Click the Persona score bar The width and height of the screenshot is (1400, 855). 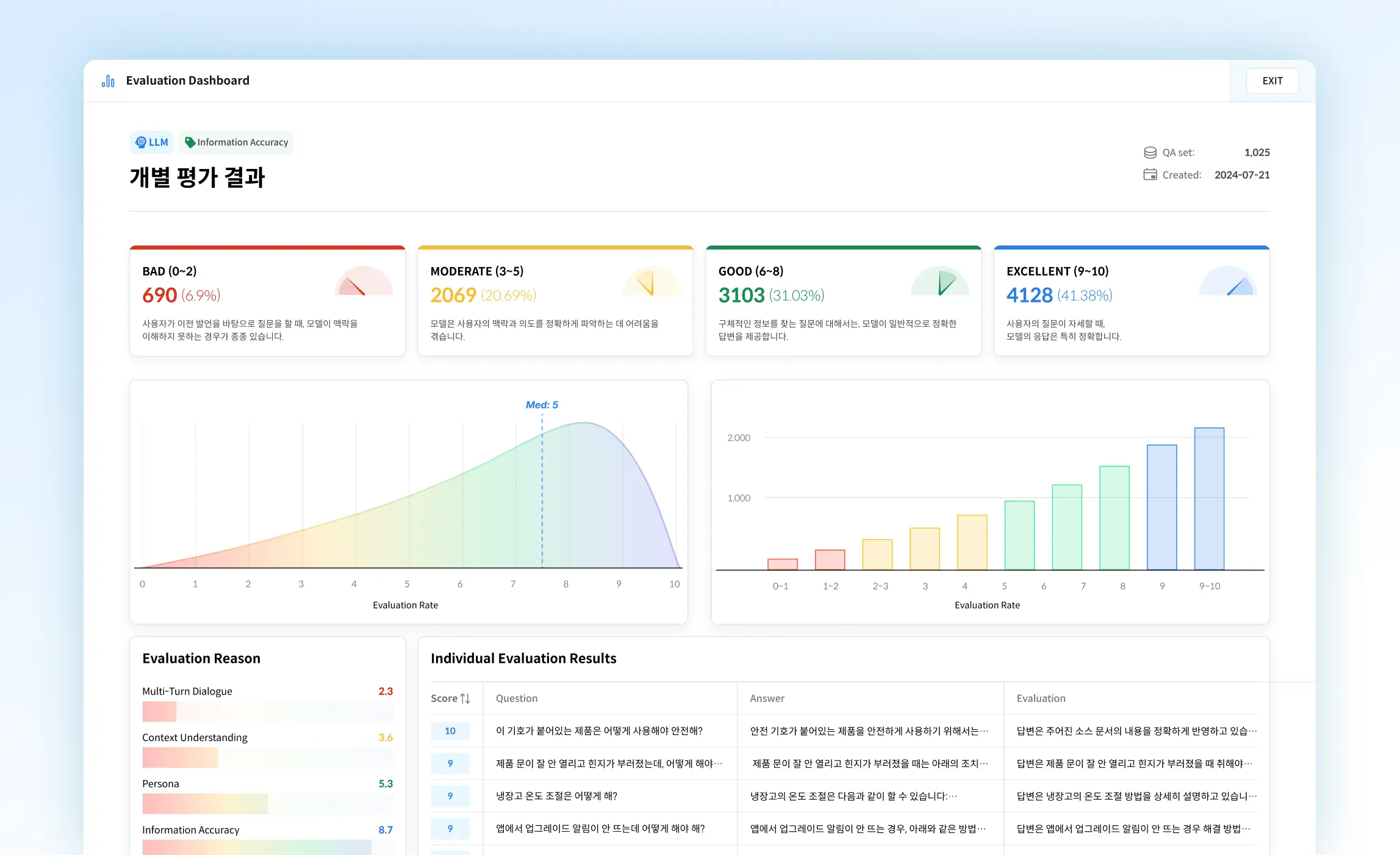coord(267,804)
